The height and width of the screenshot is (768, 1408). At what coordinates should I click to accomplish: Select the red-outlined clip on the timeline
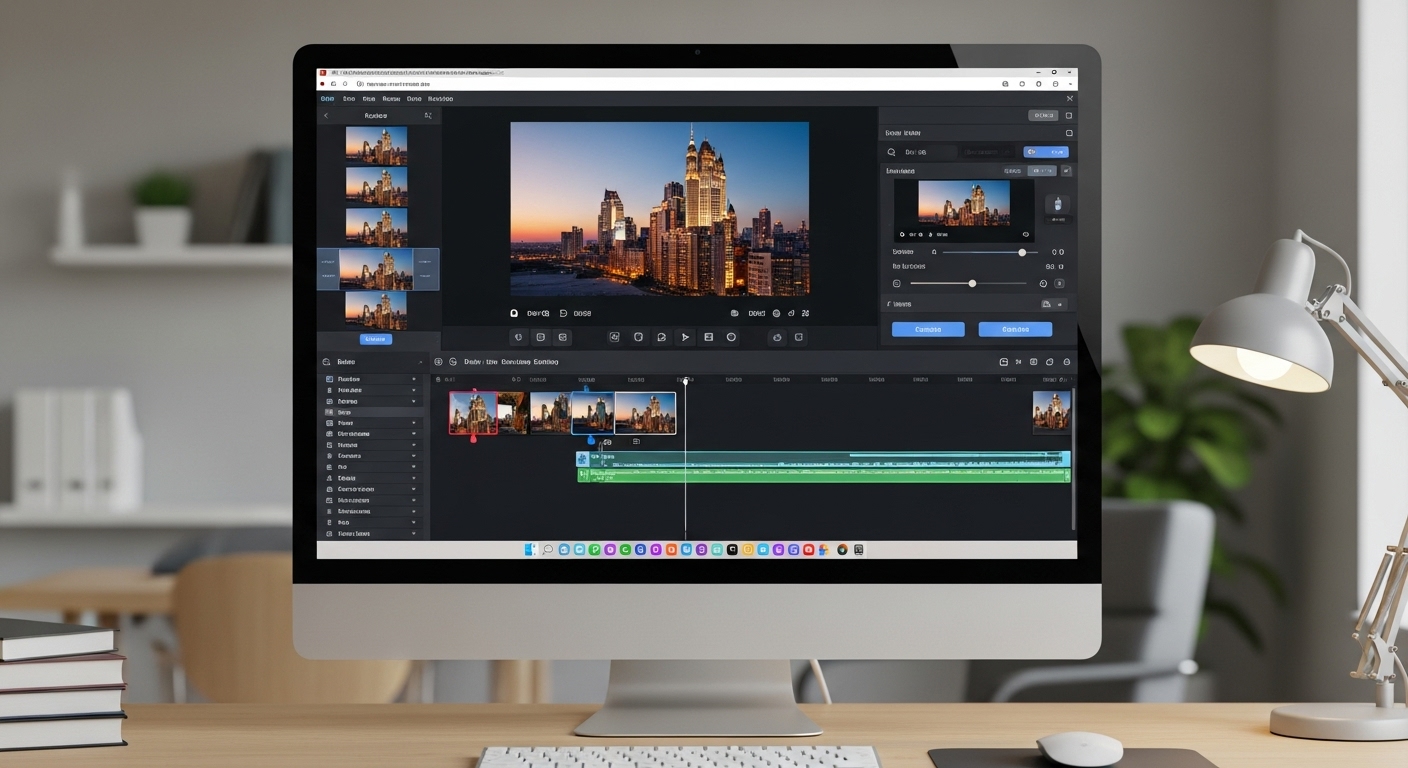474,412
